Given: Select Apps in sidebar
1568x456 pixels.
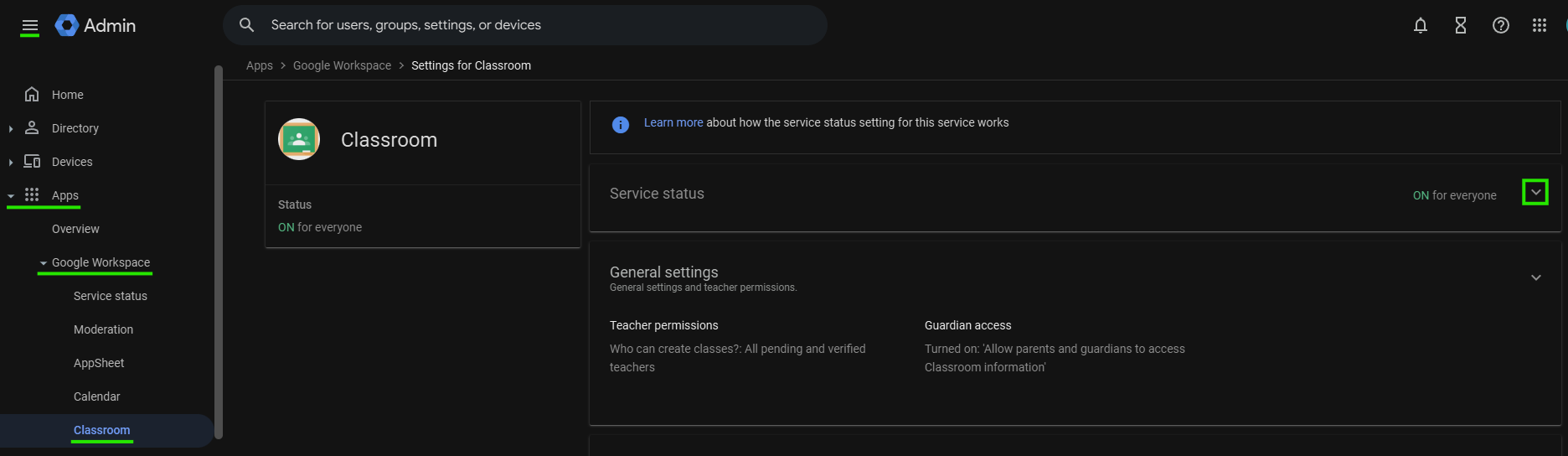Looking at the screenshot, I should point(65,195).
